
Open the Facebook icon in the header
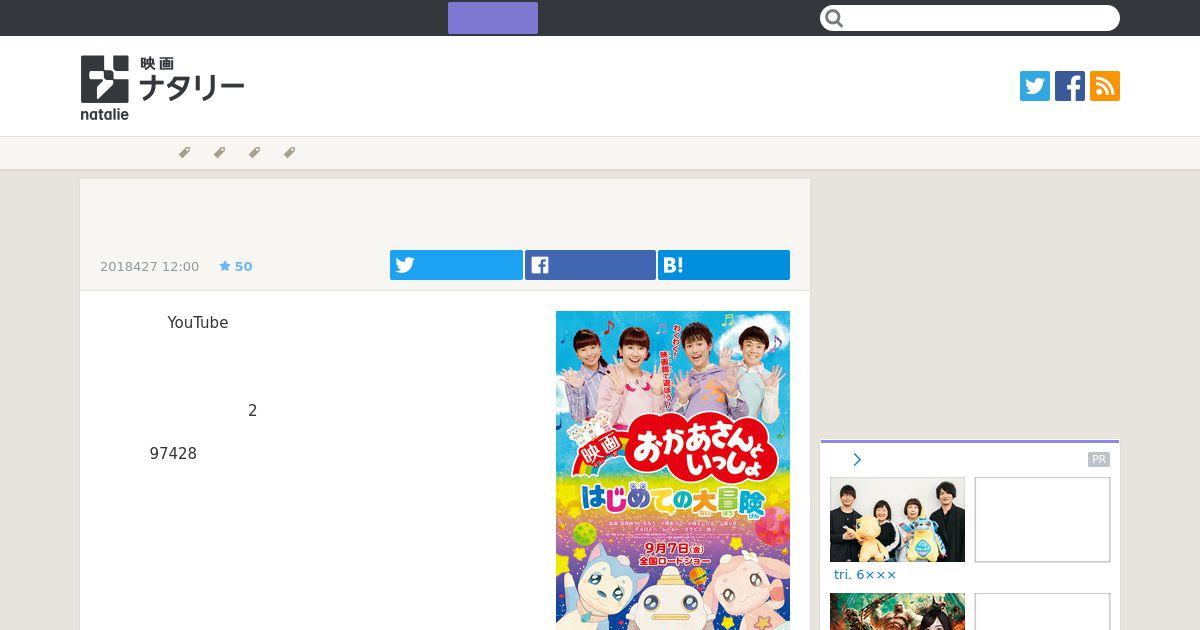coord(1070,86)
